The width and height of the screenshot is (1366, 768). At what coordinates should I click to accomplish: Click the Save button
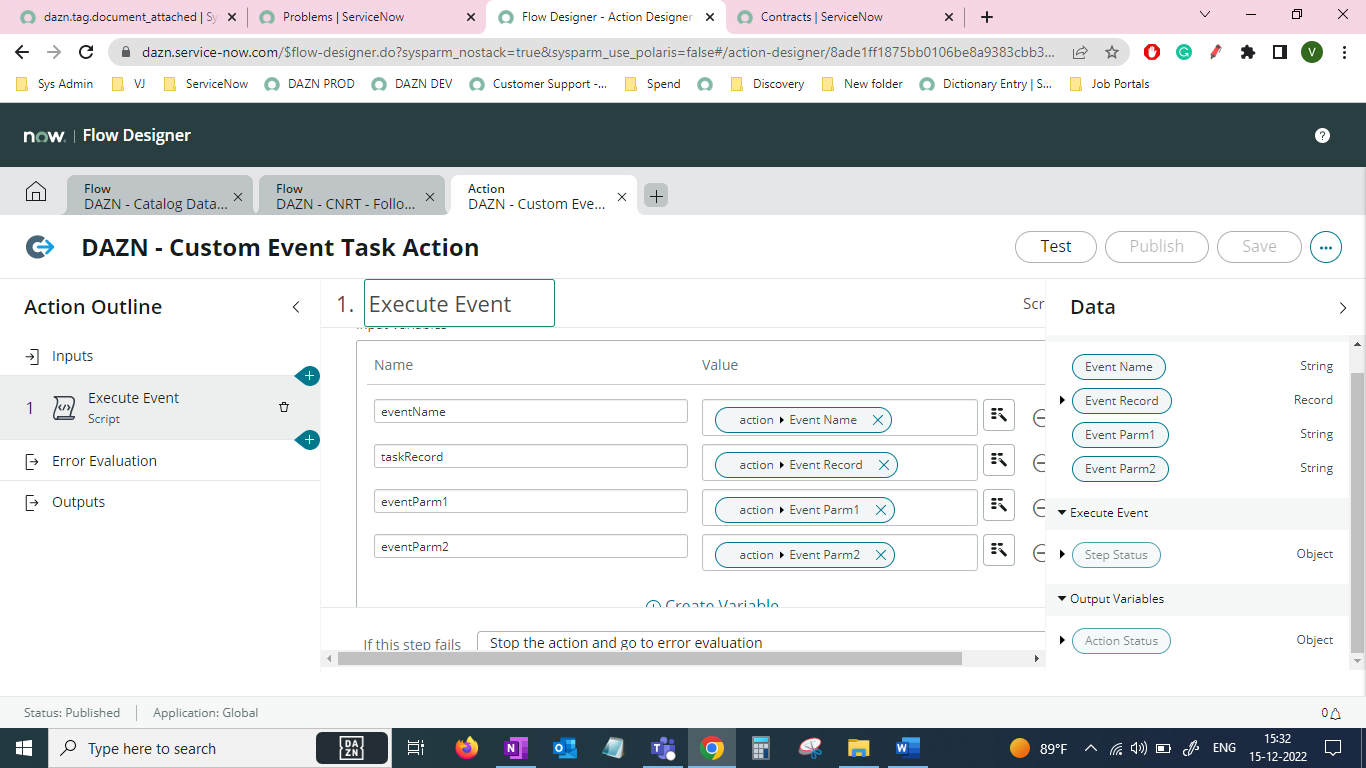tap(1259, 246)
